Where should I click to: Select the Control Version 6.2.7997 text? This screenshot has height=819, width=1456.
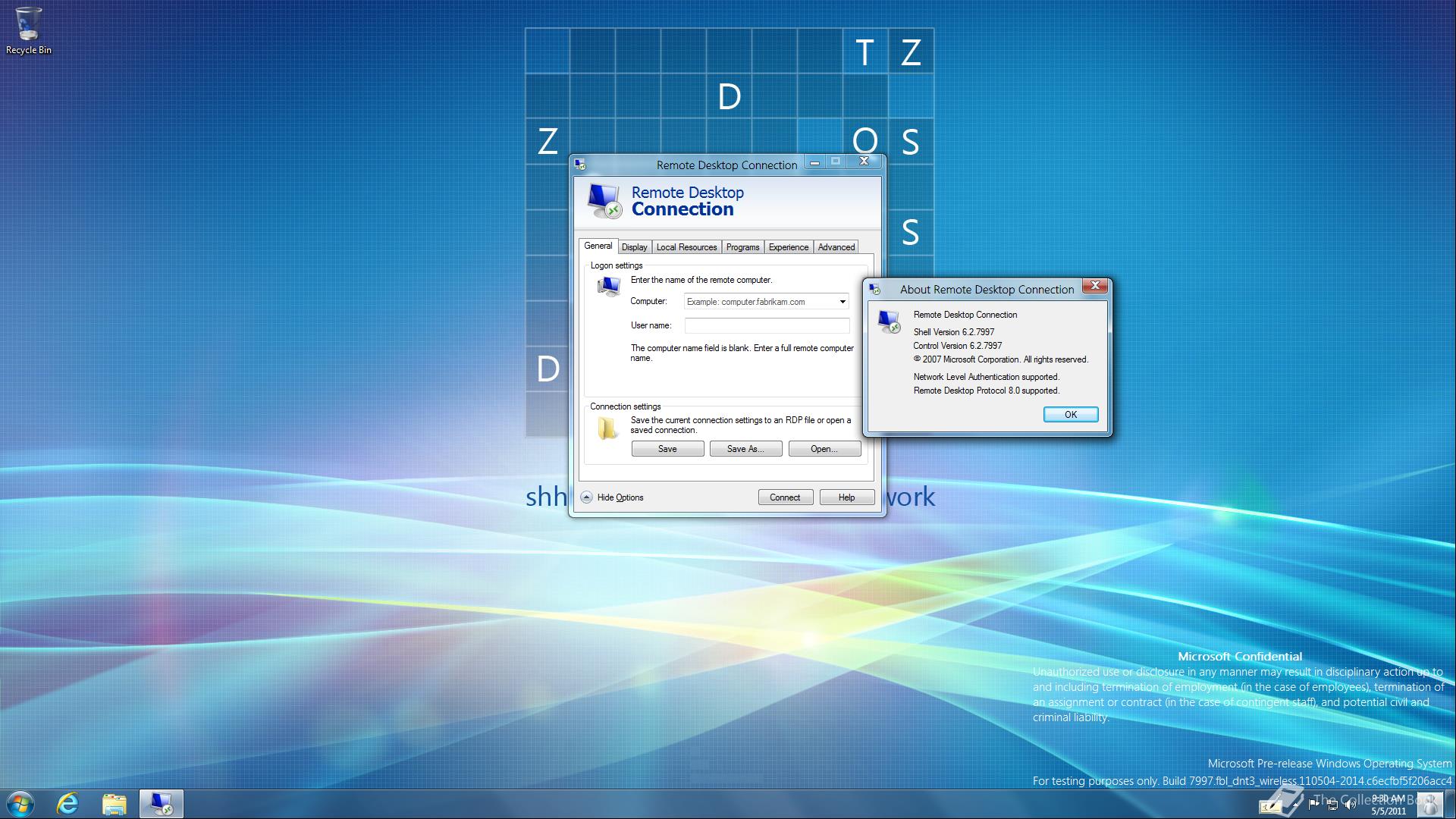(958, 346)
